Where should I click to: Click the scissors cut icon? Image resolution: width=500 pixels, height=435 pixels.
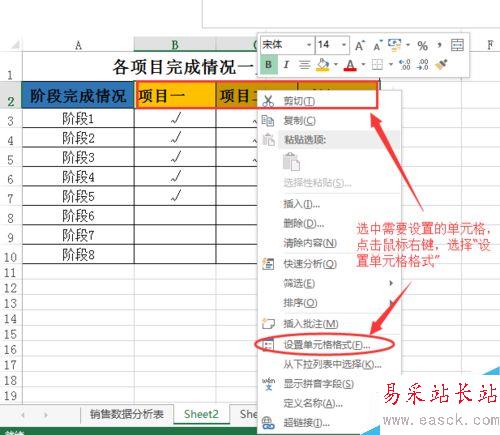click(268, 101)
